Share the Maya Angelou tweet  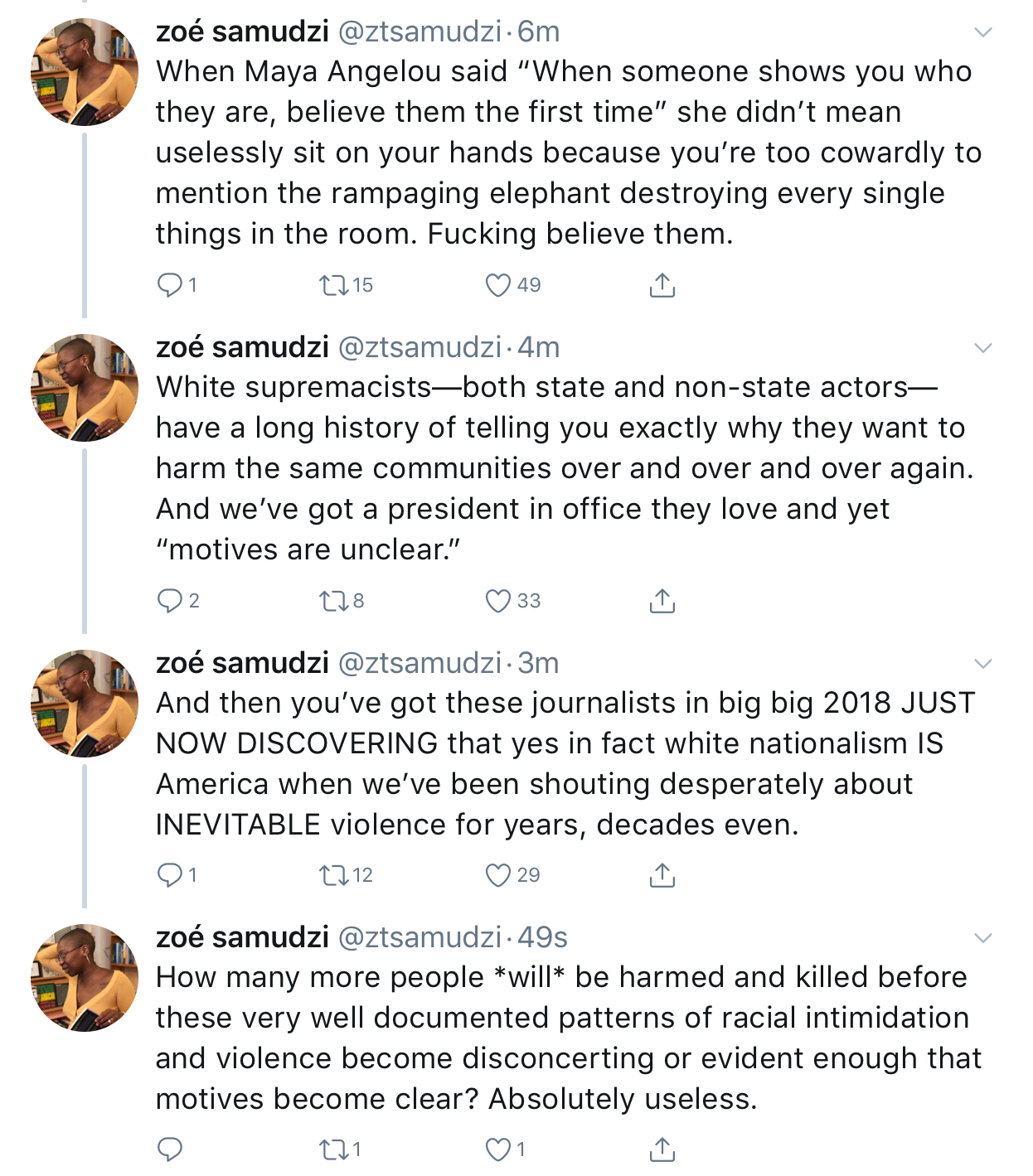click(662, 285)
